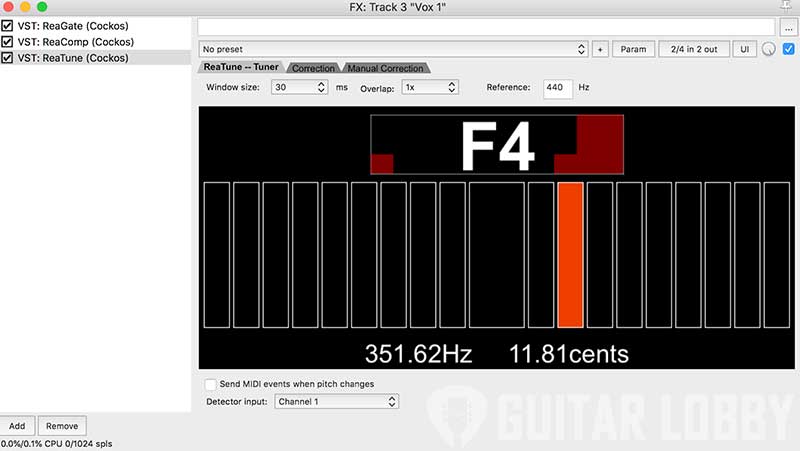The image size is (800, 451).
Task: Open the Detector input dropdown
Action: [336, 402]
